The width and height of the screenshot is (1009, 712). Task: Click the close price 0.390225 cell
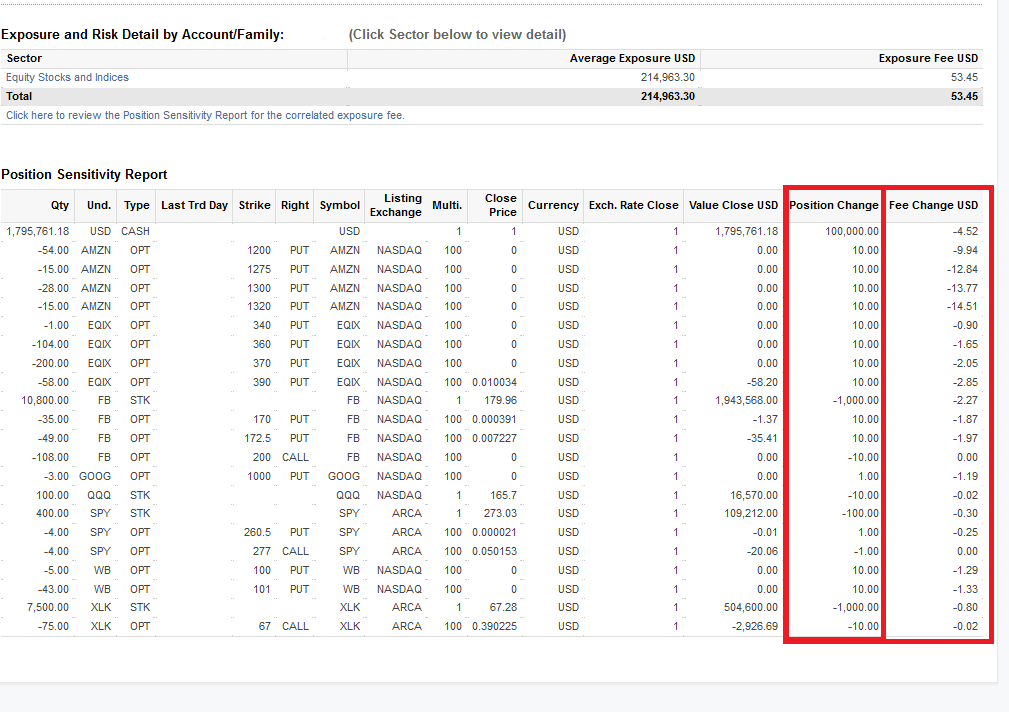point(494,626)
